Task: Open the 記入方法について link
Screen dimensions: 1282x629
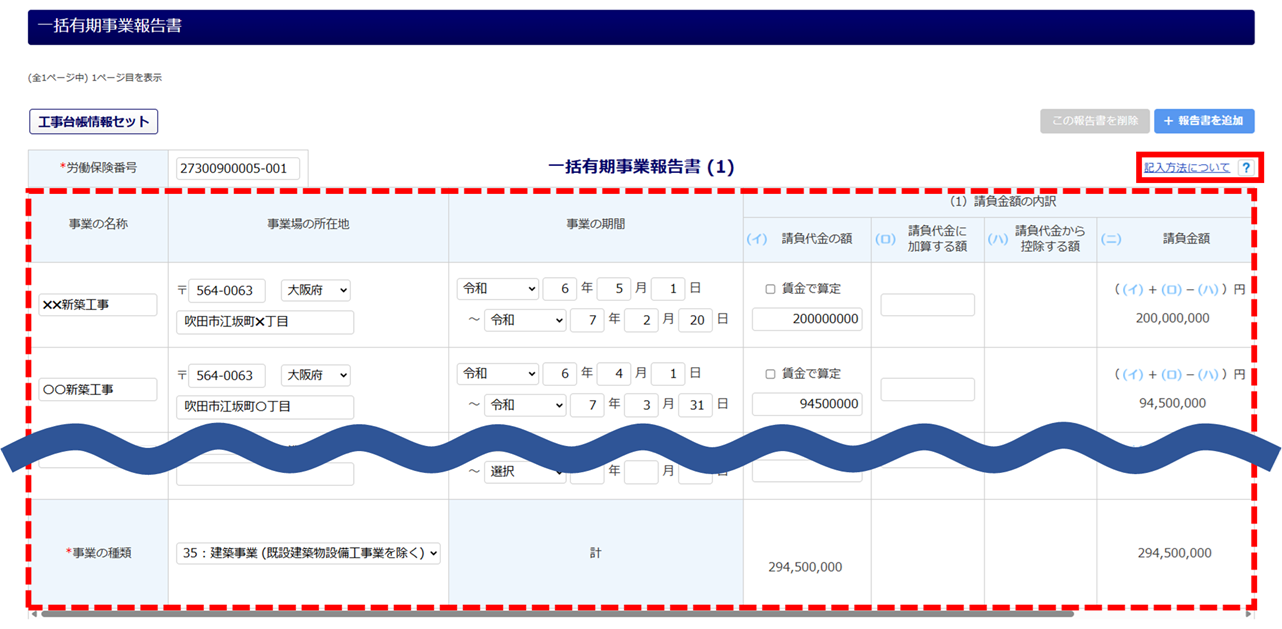Action: (1187, 168)
